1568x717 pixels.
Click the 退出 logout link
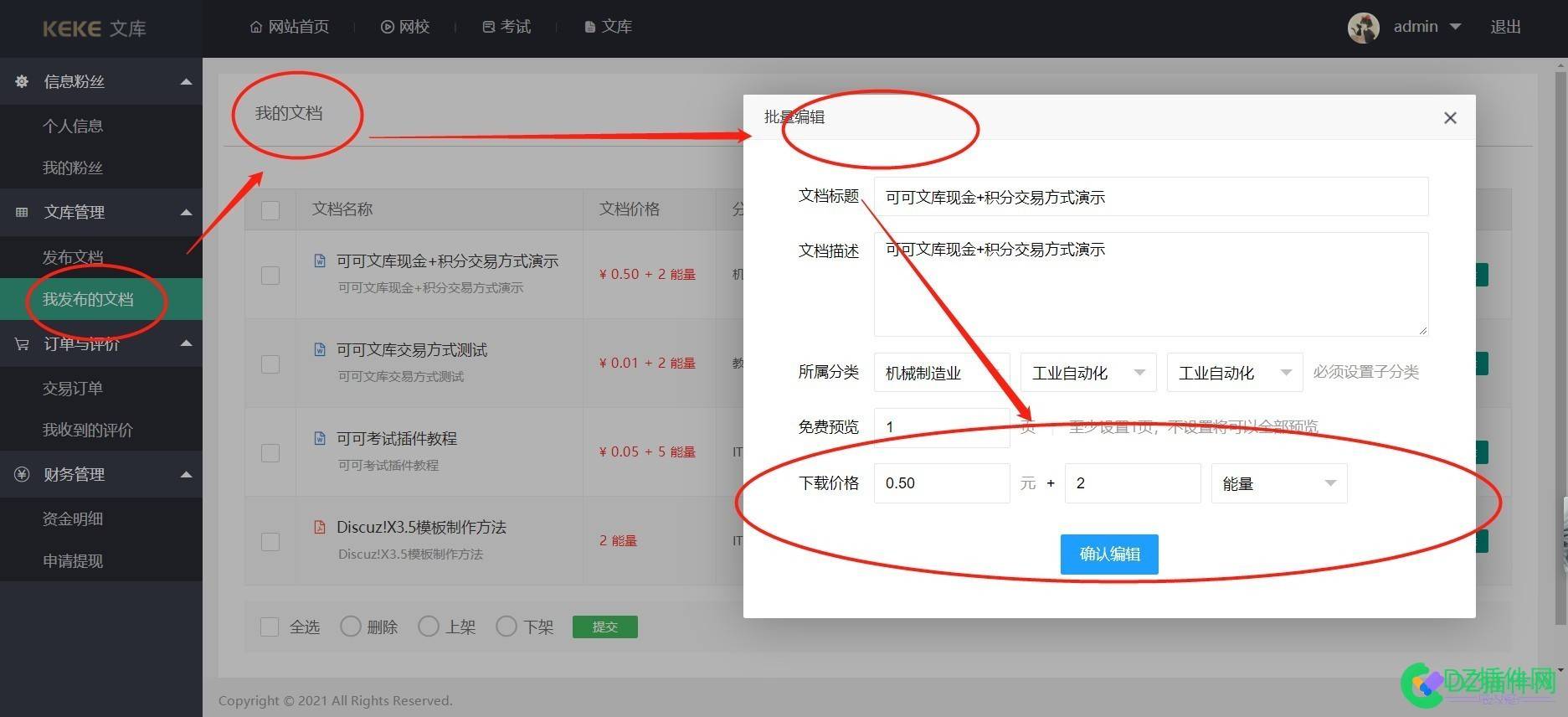[1505, 27]
